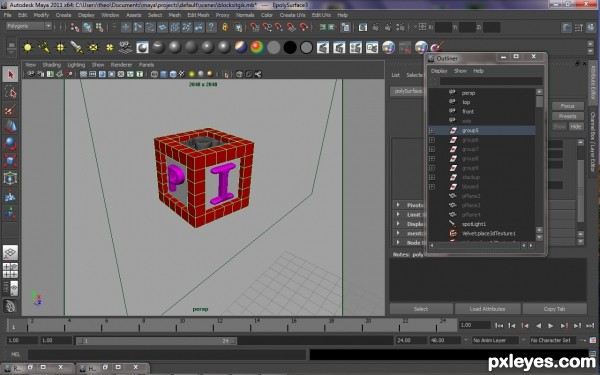The image size is (600, 375).
Task: Assign the ramp shader rainbow sphere
Action: point(257,47)
